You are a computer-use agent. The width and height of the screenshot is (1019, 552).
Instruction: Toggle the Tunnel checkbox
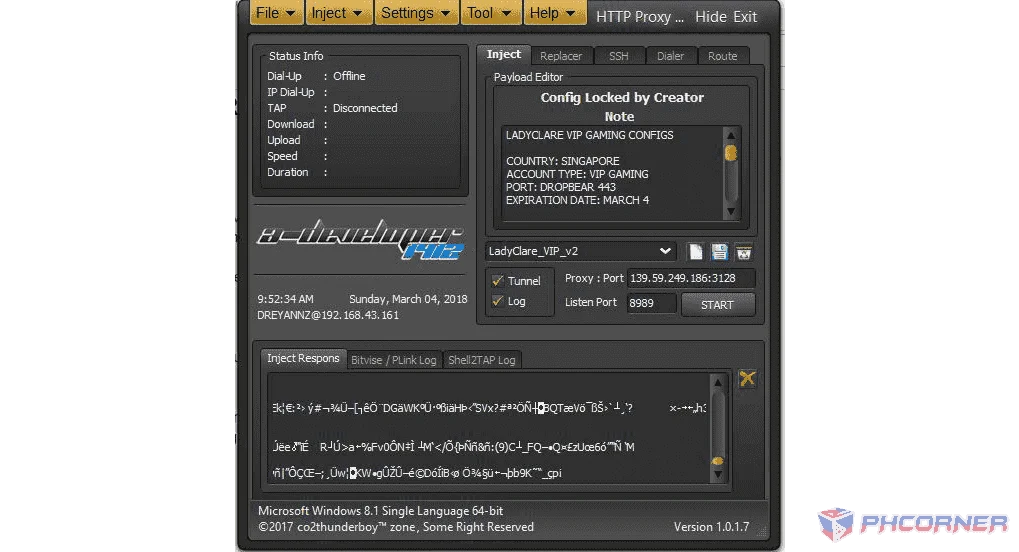[498, 281]
